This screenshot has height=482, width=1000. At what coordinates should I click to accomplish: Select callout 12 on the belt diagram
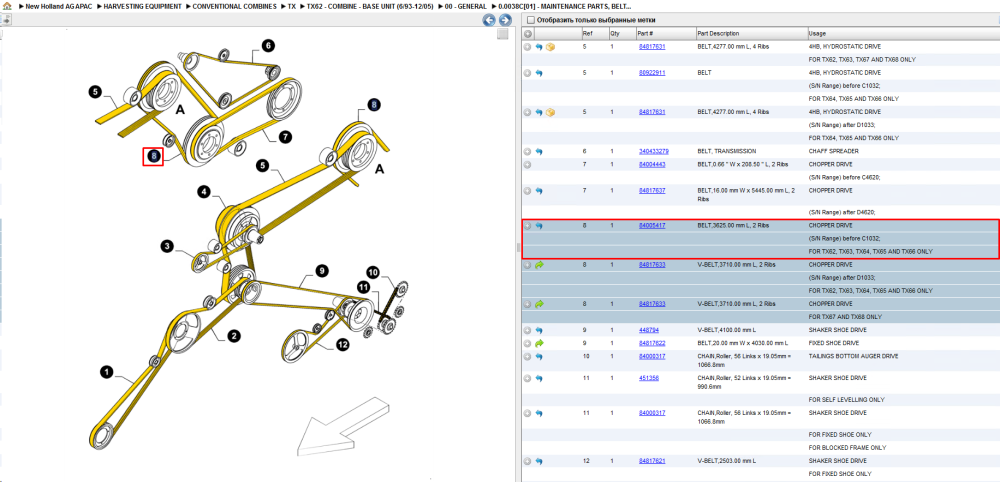coord(342,345)
